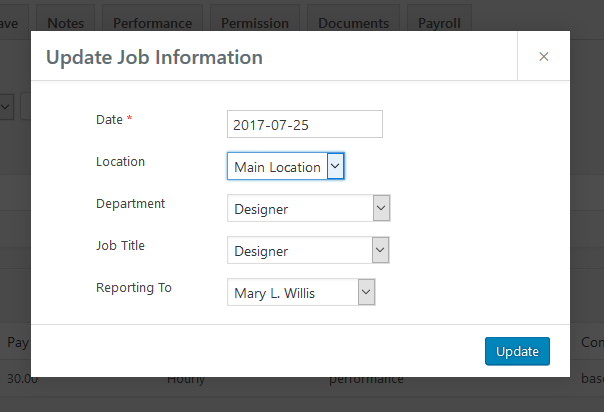This screenshot has width=604, height=412.
Task: Open the Main Location dropdown
Action: (285, 166)
